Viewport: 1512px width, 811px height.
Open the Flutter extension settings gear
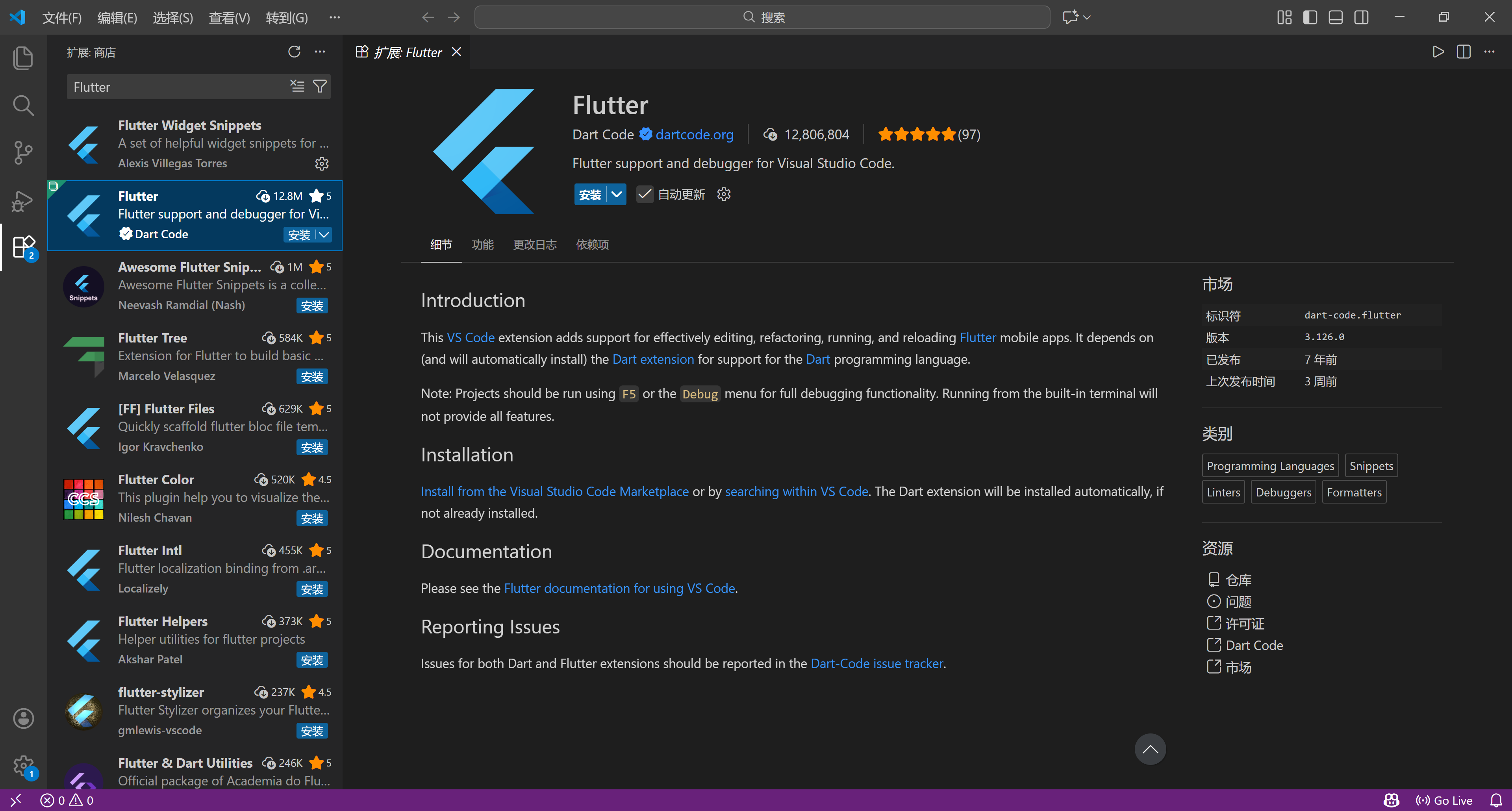[x=724, y=194]
